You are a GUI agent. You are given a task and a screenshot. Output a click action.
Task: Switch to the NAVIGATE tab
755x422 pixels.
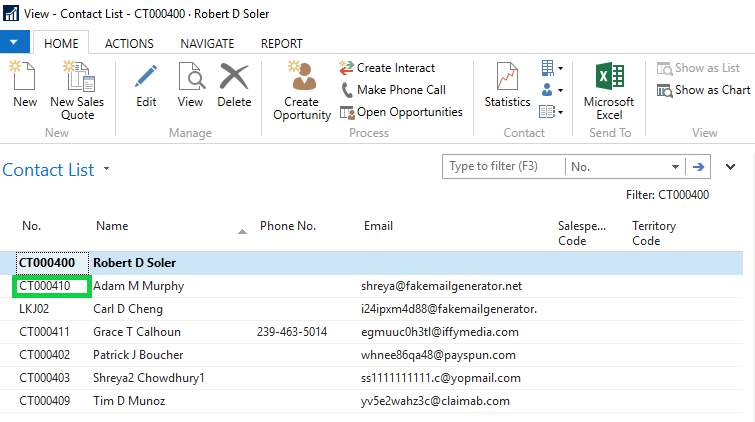point(207,43)
